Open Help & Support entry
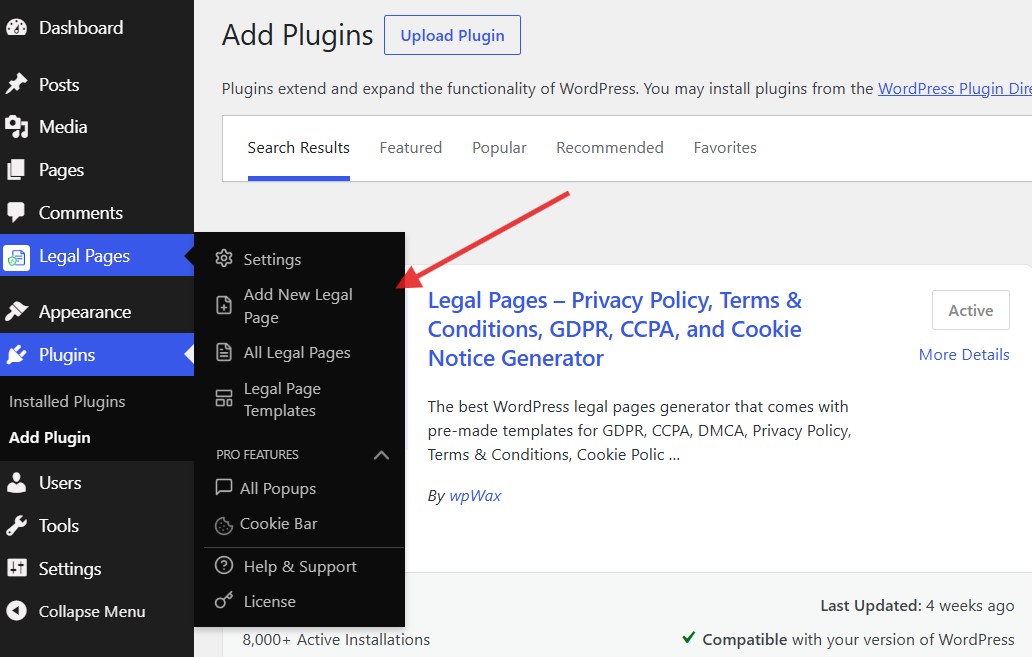 point(300,566)
